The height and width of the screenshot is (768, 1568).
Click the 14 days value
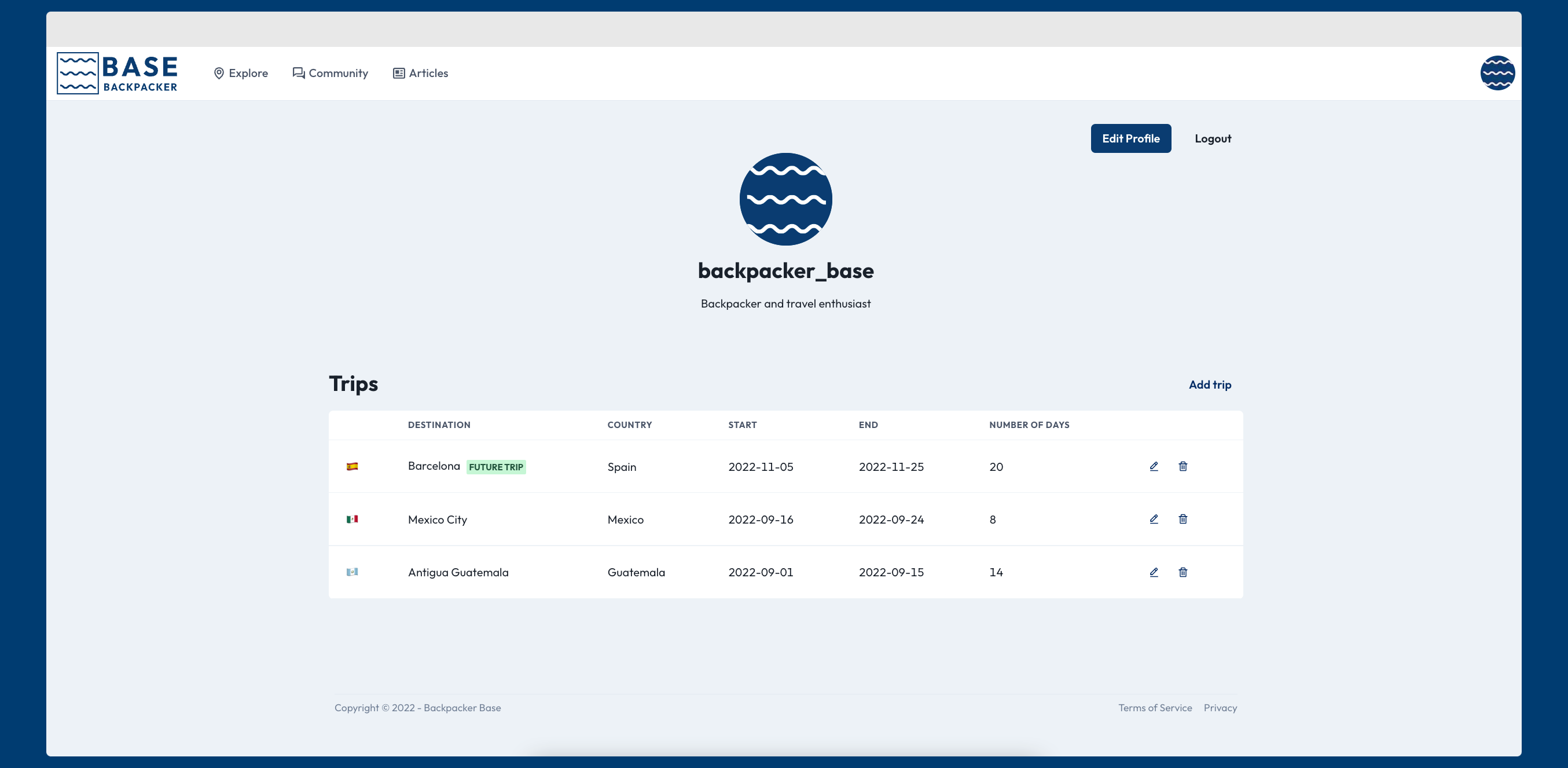(996, 572)
